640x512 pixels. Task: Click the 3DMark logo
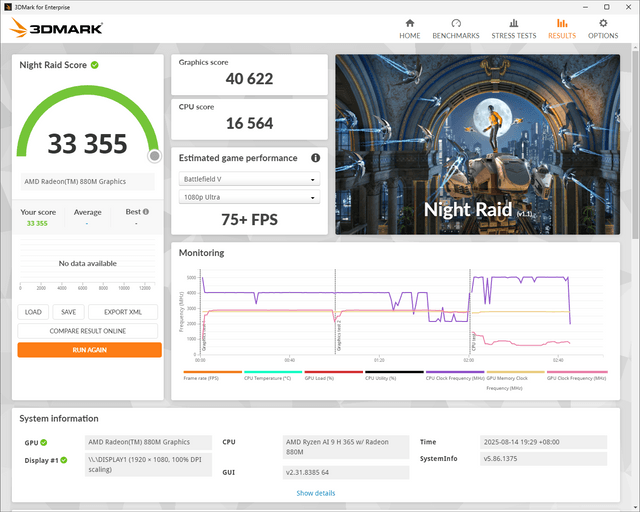pyautogui.click(x=56, y=28)
